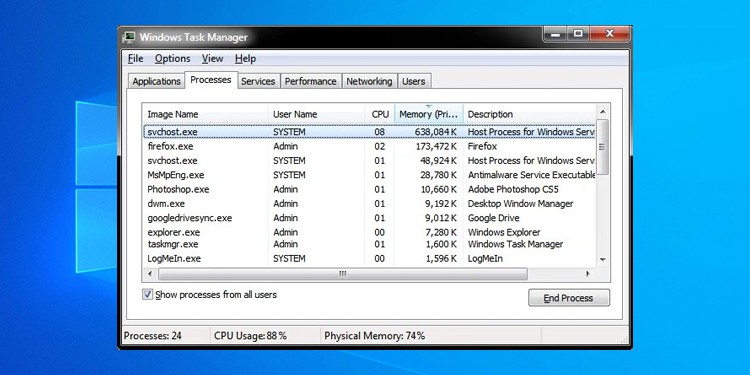Close the Windows Task Manager window
Screen dimensions: 750x375
tap(609, 34)
